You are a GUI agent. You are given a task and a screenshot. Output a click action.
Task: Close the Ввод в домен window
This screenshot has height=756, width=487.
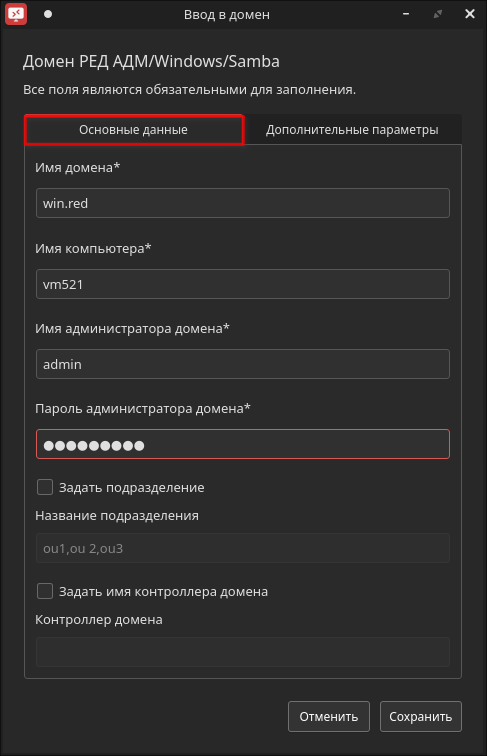pos(470,14)
